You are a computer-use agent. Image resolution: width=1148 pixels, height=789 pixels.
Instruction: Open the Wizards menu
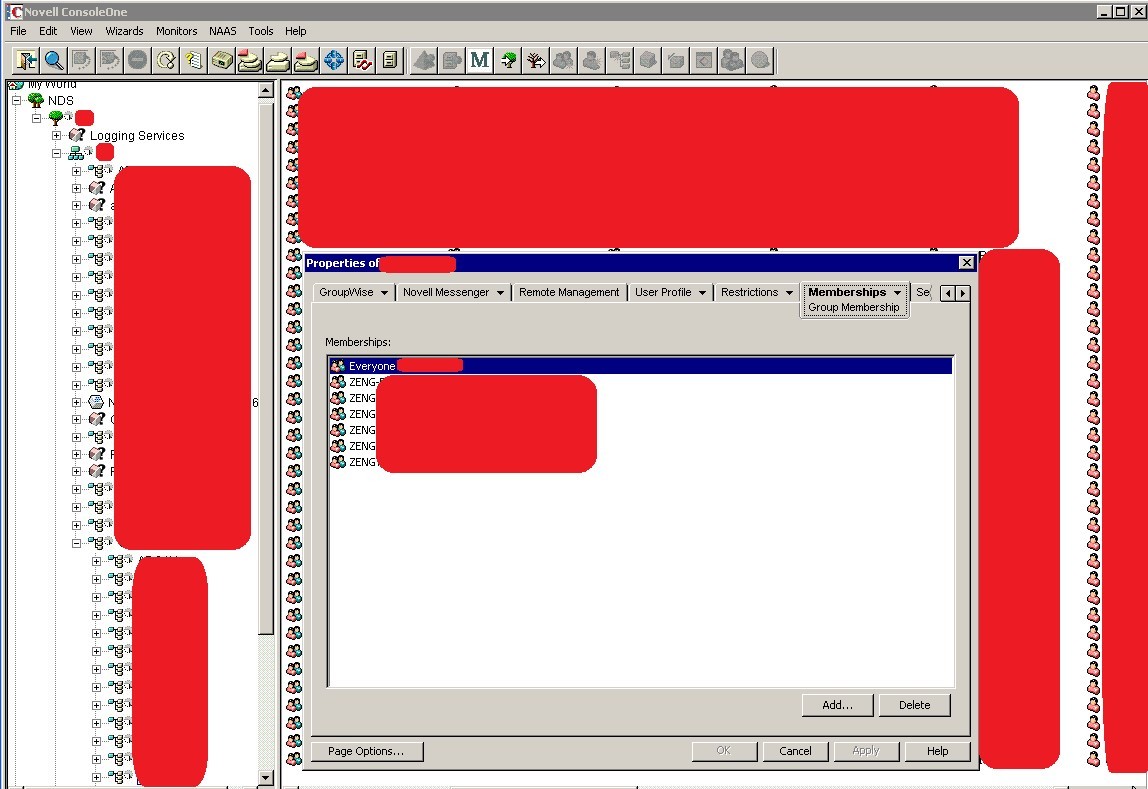click(x=124, y=31)
